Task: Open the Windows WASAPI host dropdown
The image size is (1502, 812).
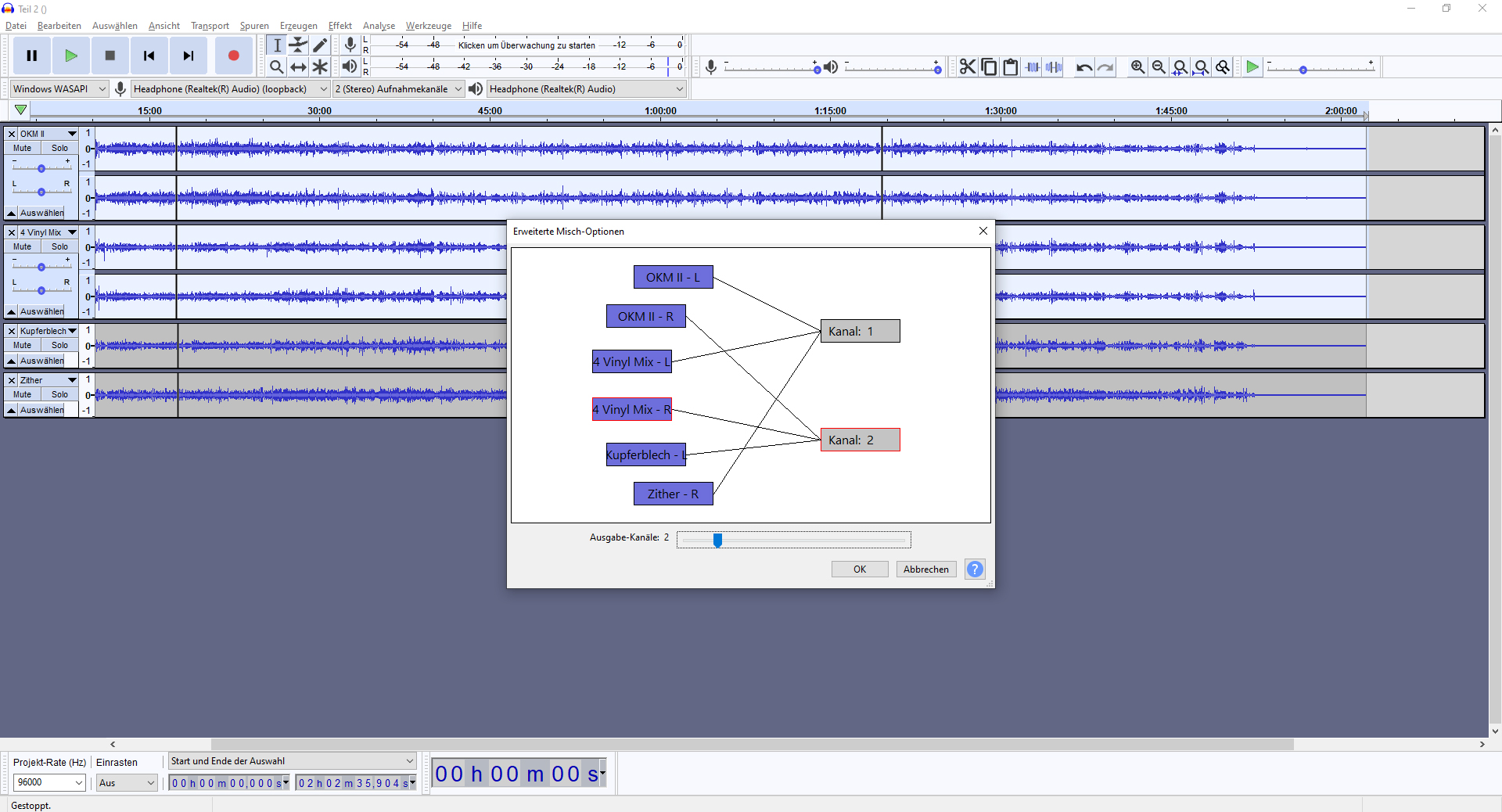Action: tap(59, 89)
